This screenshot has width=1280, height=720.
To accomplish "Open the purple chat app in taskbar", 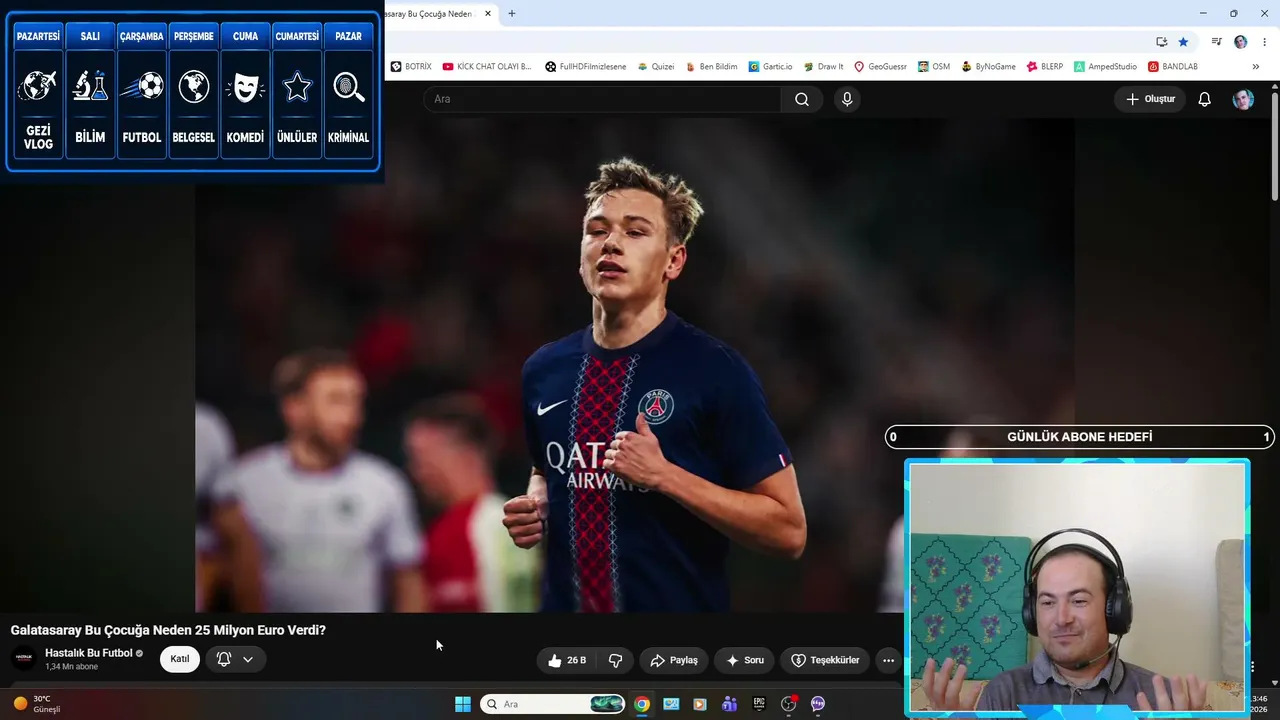I will [x=818, y=704].
